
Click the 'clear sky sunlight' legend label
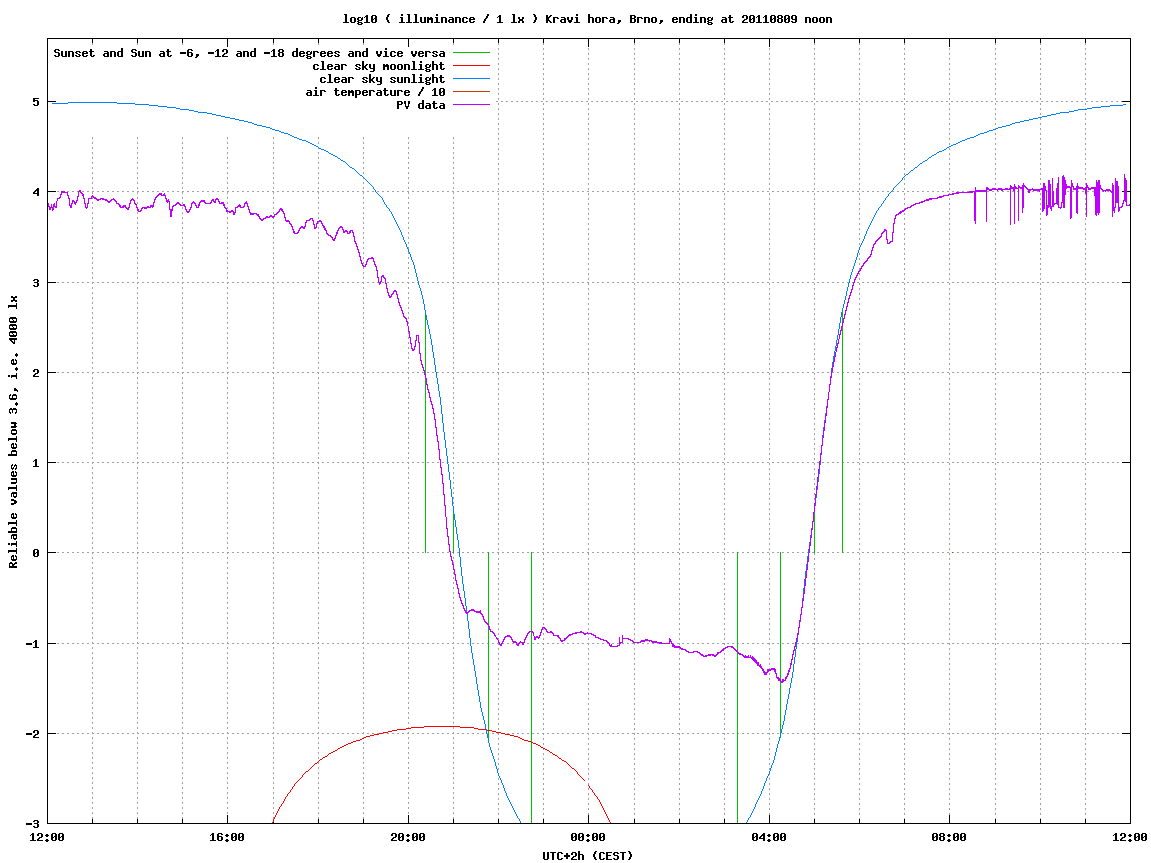point(382,79)
